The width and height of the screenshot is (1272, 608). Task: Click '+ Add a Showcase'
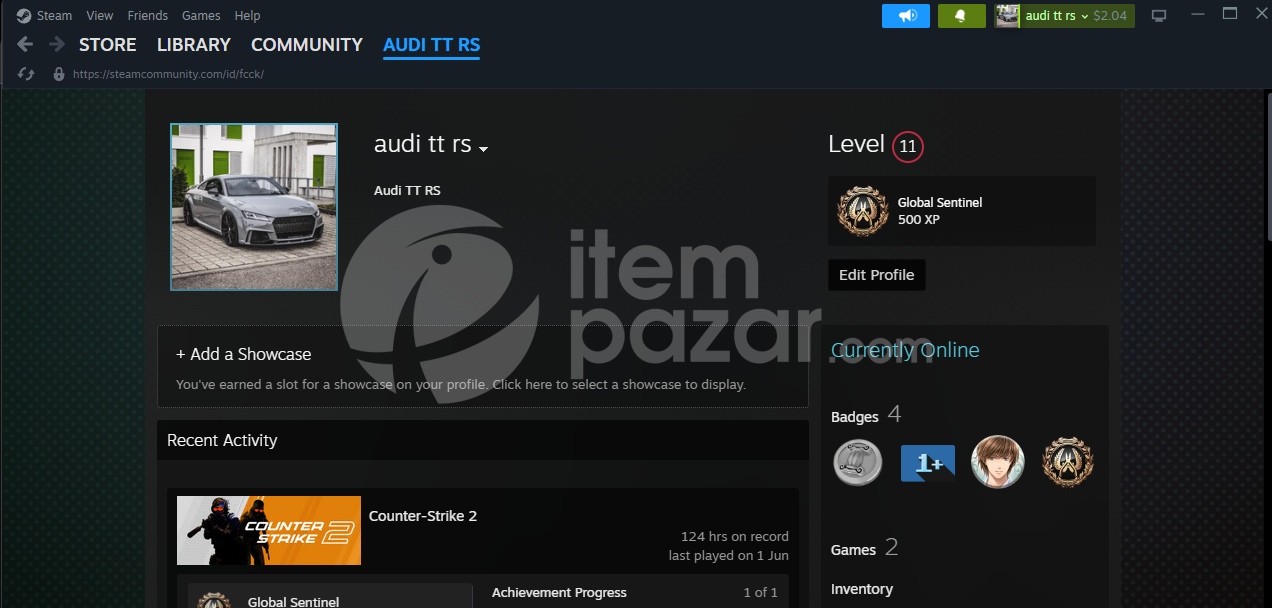[244, 354]
